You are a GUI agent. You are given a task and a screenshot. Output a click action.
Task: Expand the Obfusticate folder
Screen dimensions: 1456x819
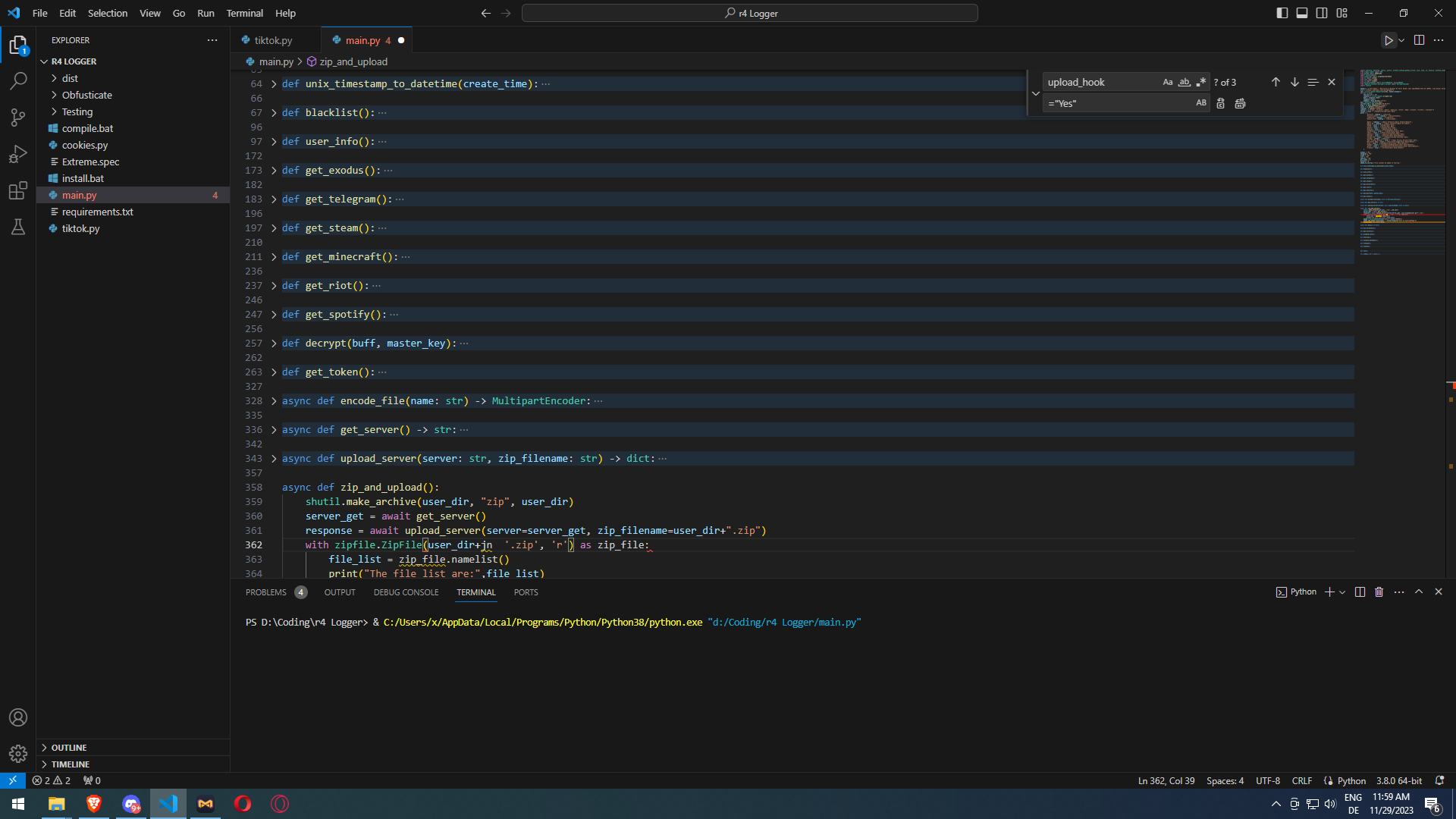point(86,95)
